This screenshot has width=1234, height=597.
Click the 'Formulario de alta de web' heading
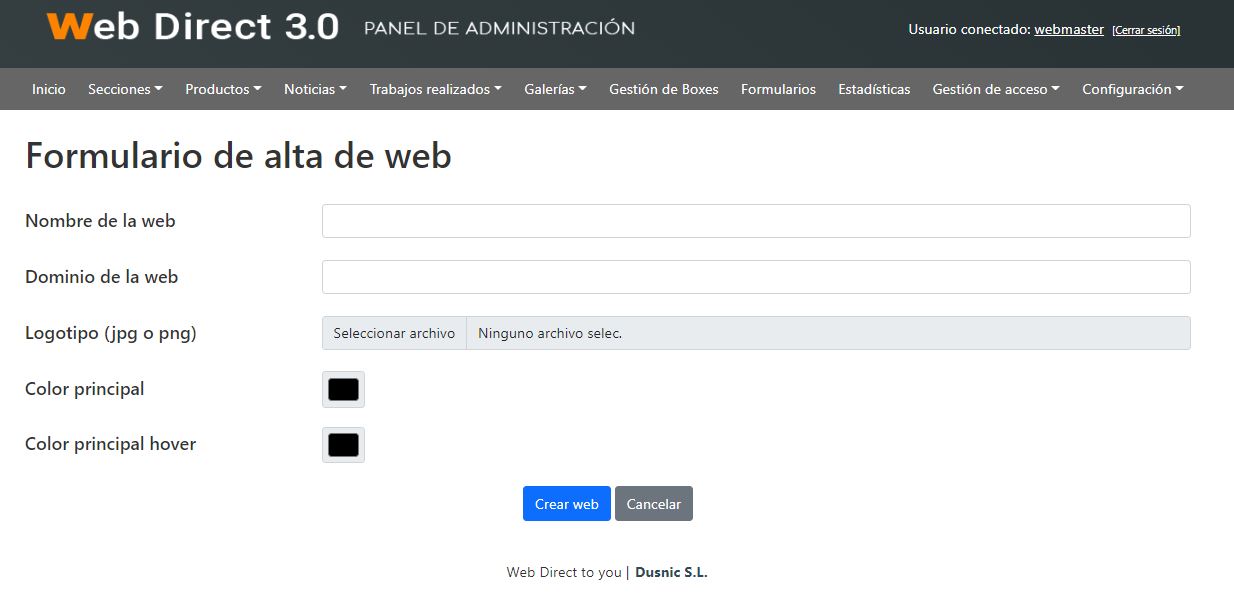[239, 156]
